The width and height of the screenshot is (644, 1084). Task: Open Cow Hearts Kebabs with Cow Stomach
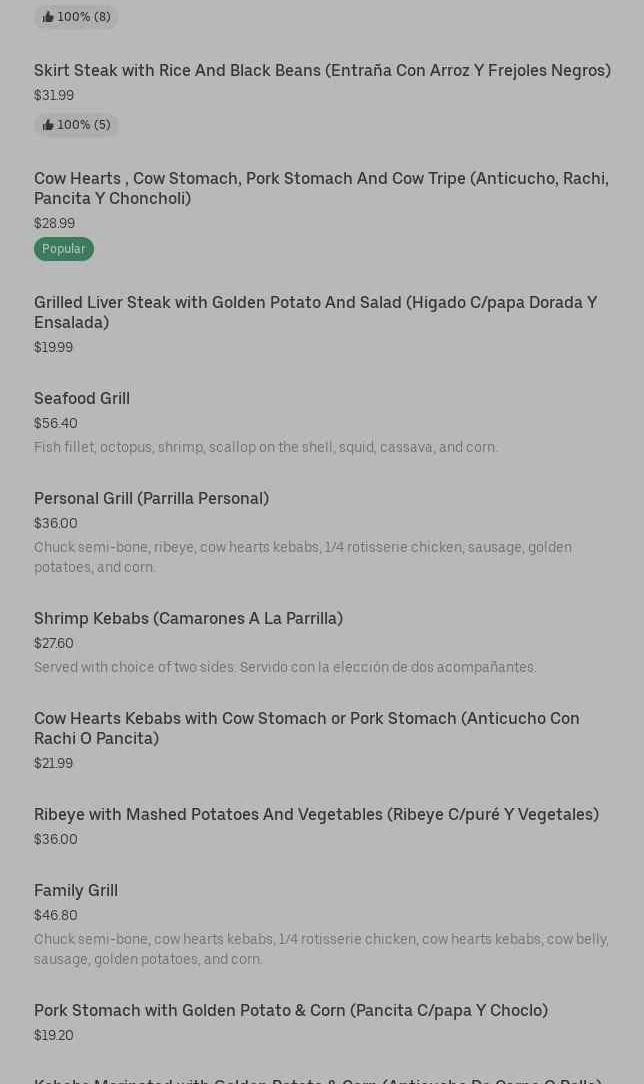point(307,728)
